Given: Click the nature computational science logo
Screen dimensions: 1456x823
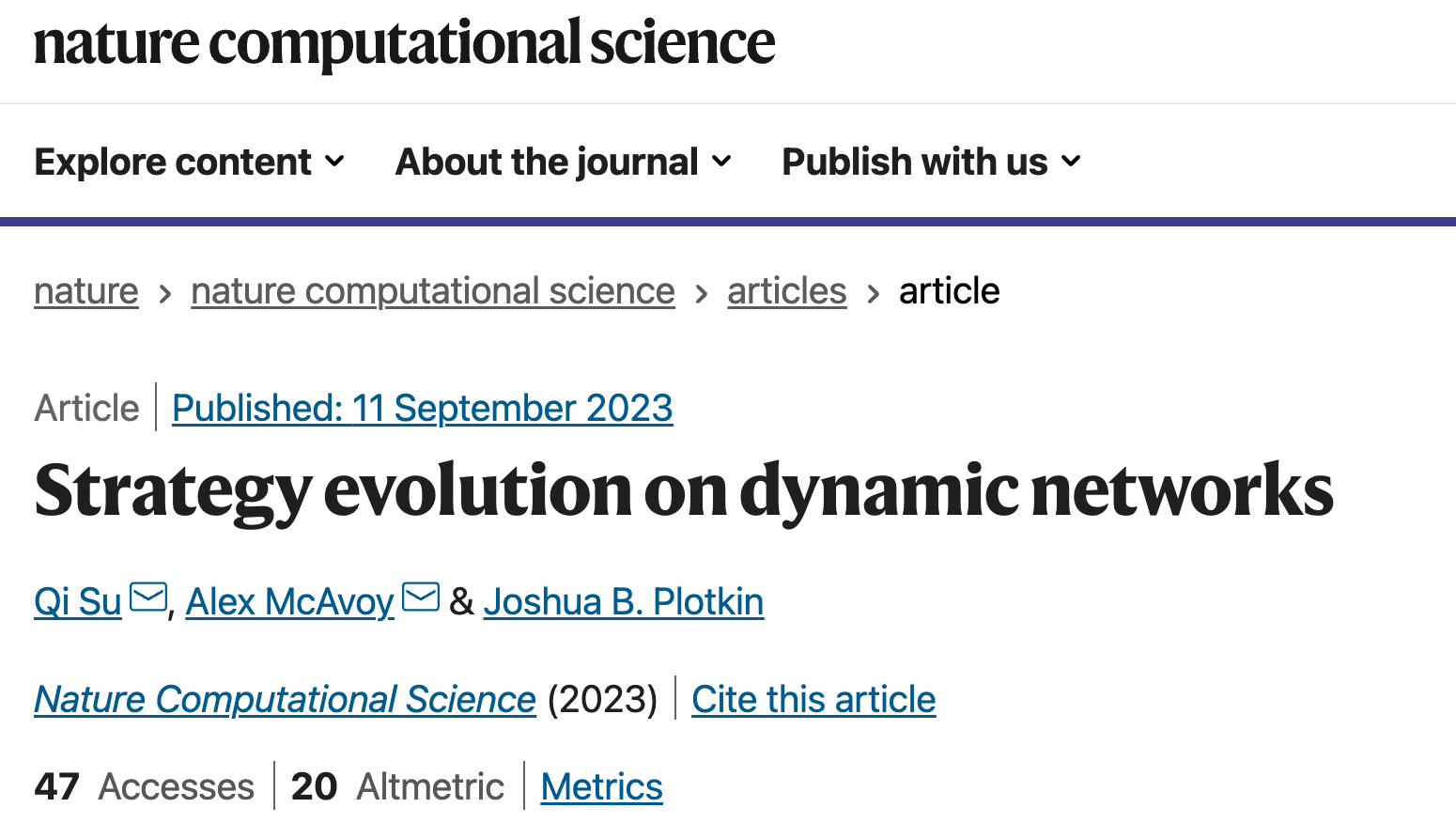Looking at the screenshot, I should 404,43.
